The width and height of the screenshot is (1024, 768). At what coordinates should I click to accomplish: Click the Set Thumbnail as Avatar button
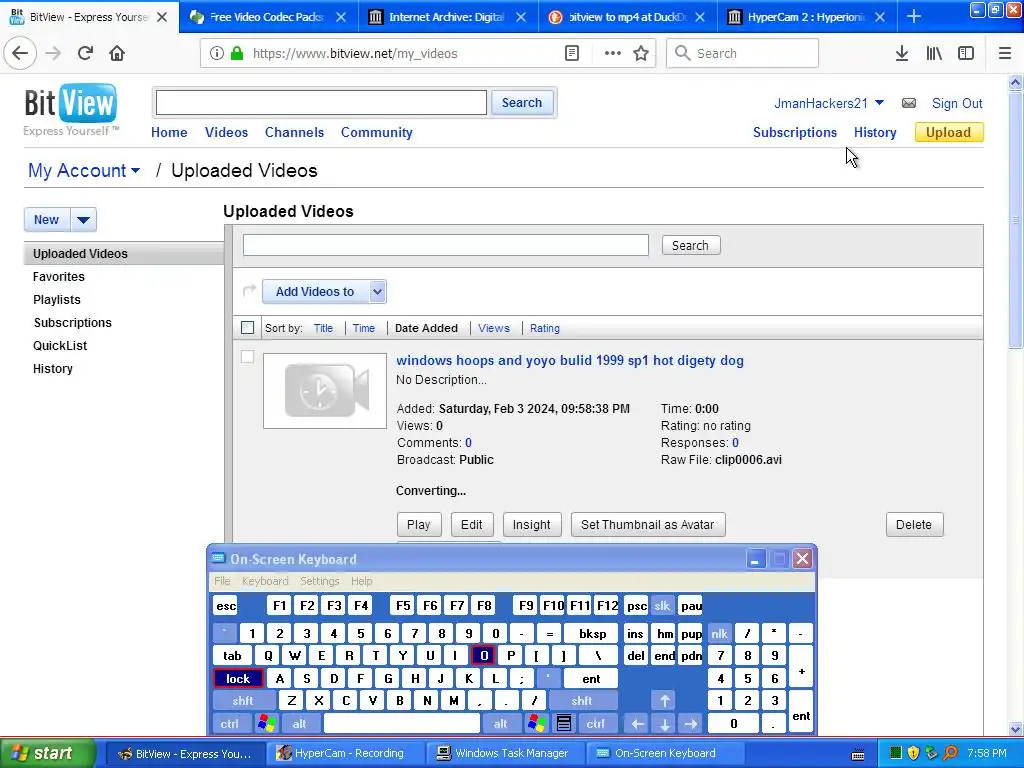(648, 525)
